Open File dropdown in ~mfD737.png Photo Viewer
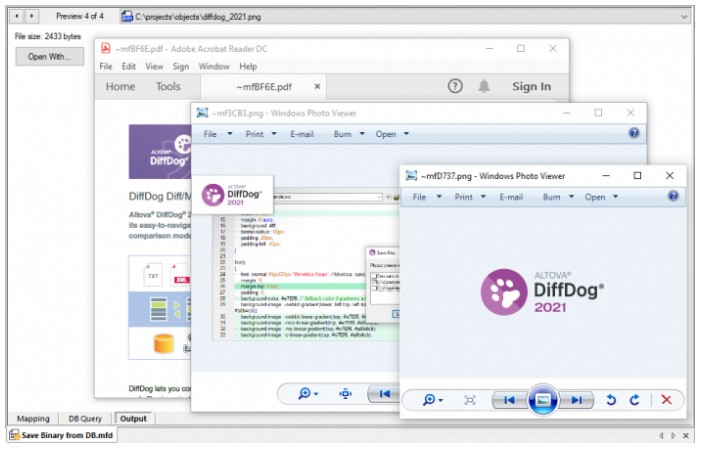The width and height of the screenshot is (703, 450). (x=427, y=197)
